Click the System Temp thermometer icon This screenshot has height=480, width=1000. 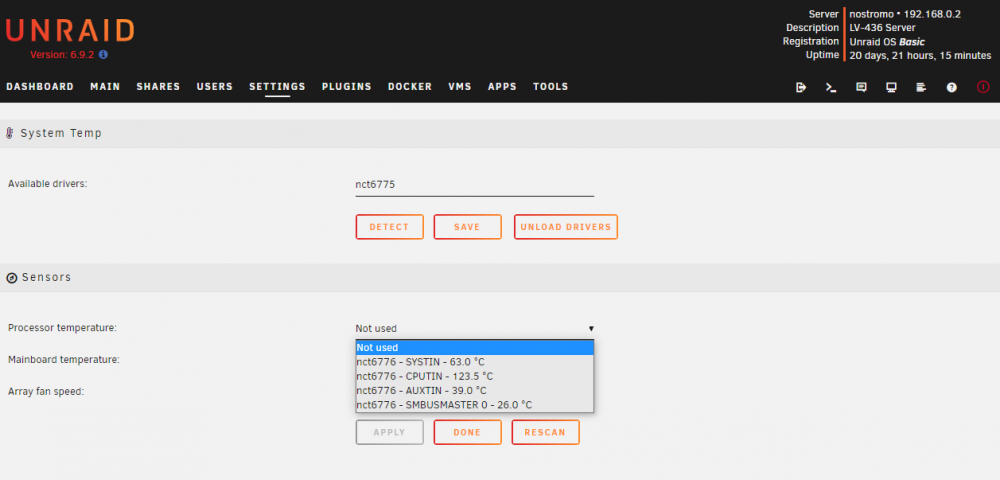[x=10, y=133]
